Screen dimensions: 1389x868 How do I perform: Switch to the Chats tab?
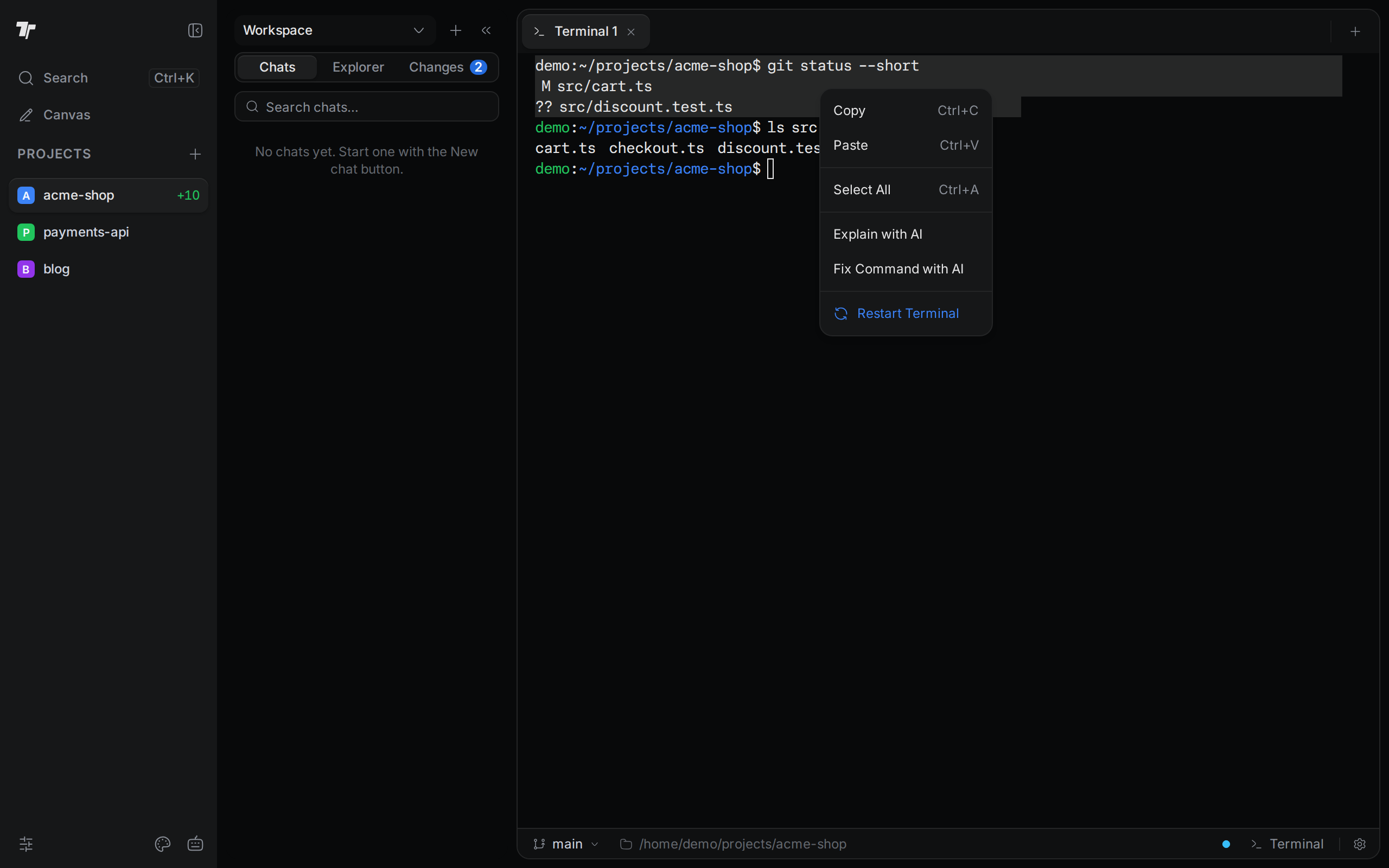[x=277, y=67]
